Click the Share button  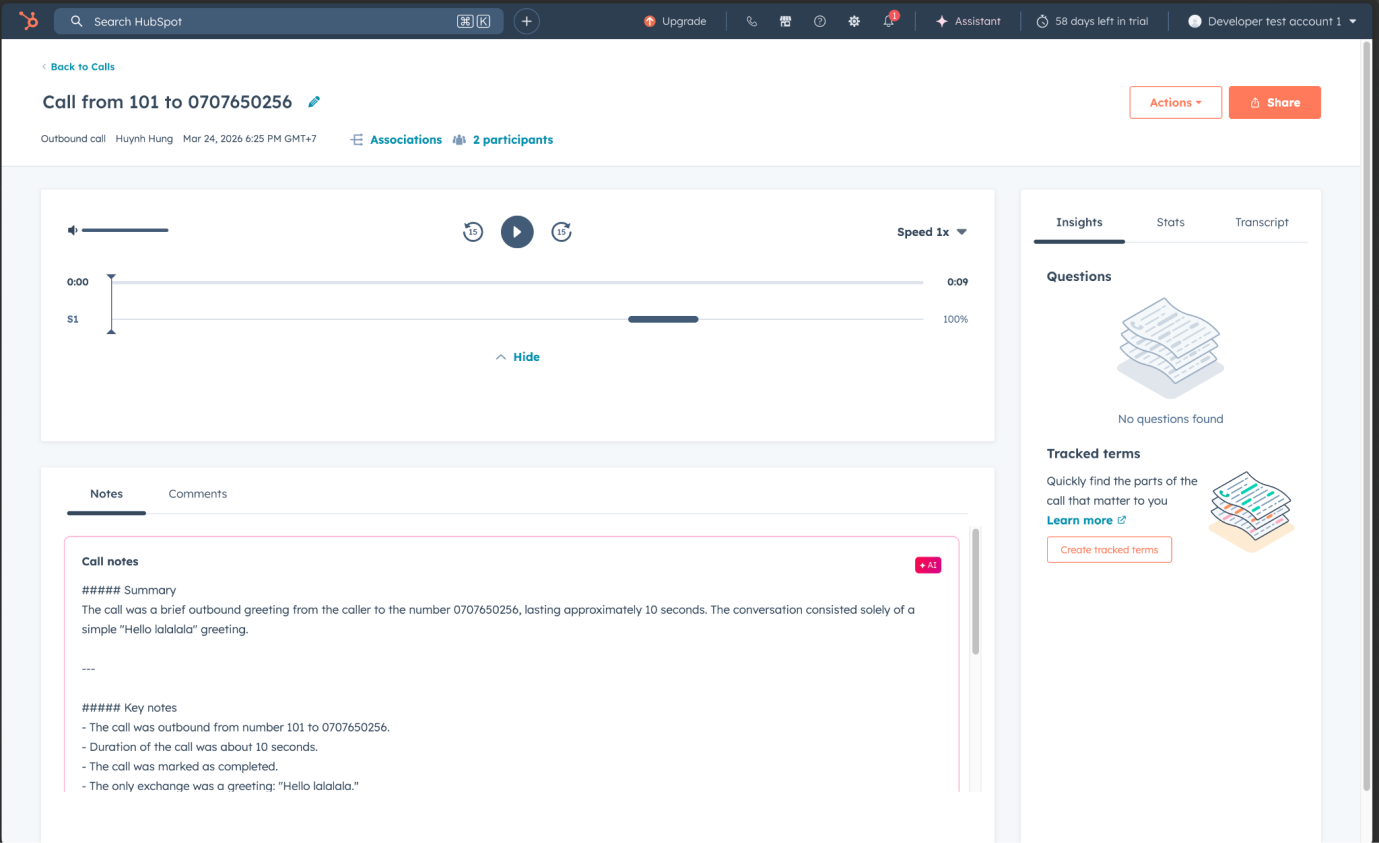coord(1274,103)
